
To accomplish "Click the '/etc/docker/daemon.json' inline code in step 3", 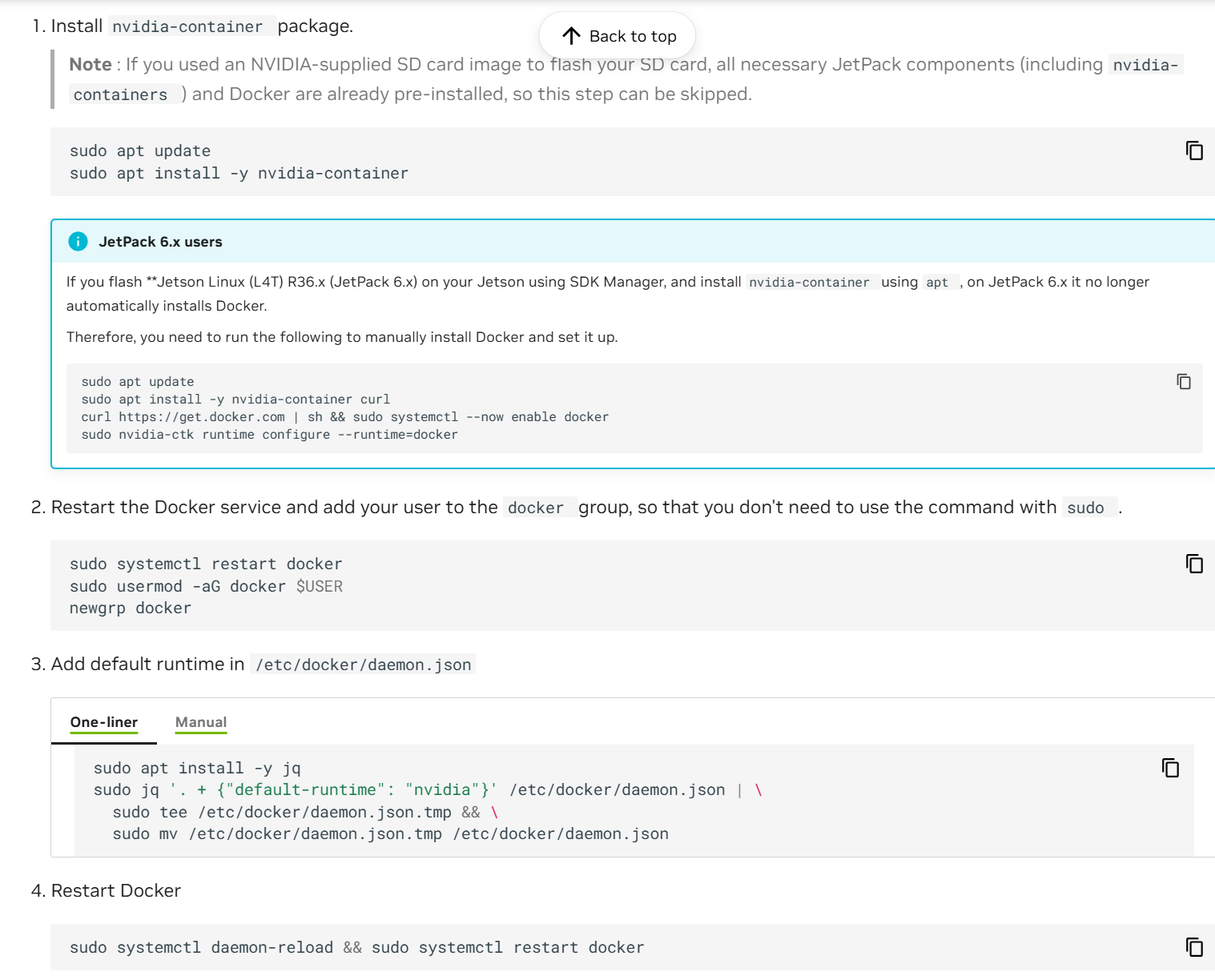I will pyautogui.click(x=363, y=665).
